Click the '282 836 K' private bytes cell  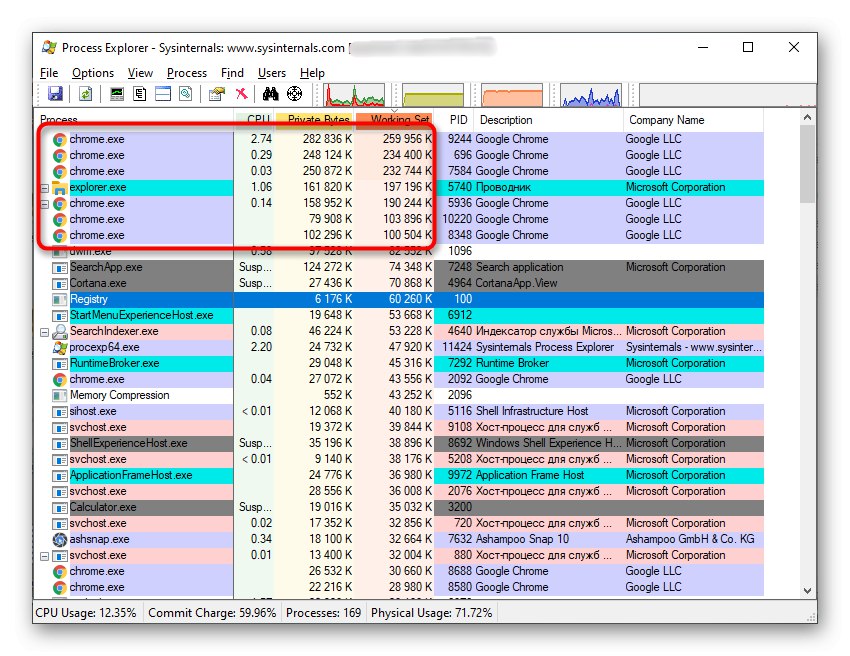[327, 139]
